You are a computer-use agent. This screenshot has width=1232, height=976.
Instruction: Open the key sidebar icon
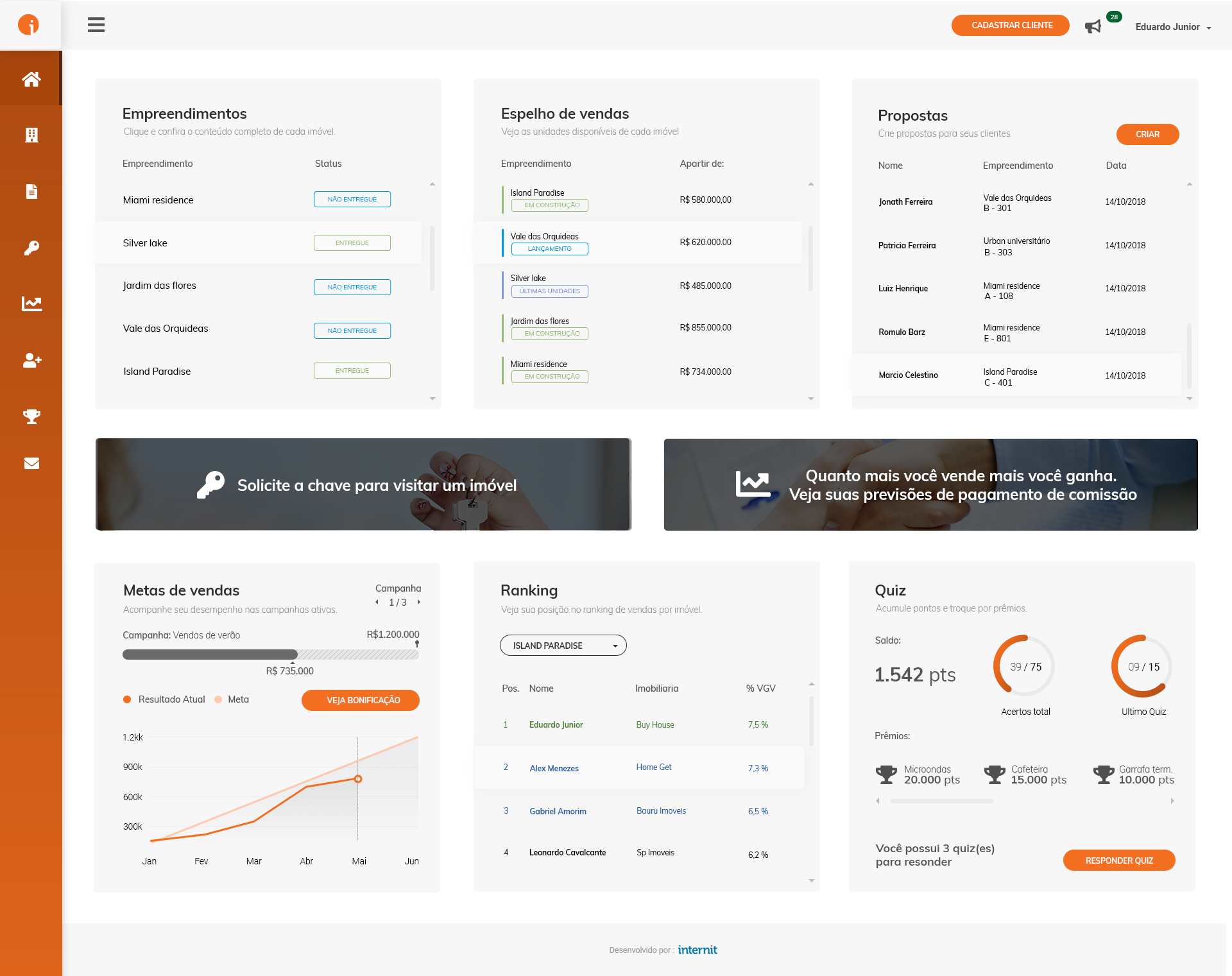tap(31, 248)
